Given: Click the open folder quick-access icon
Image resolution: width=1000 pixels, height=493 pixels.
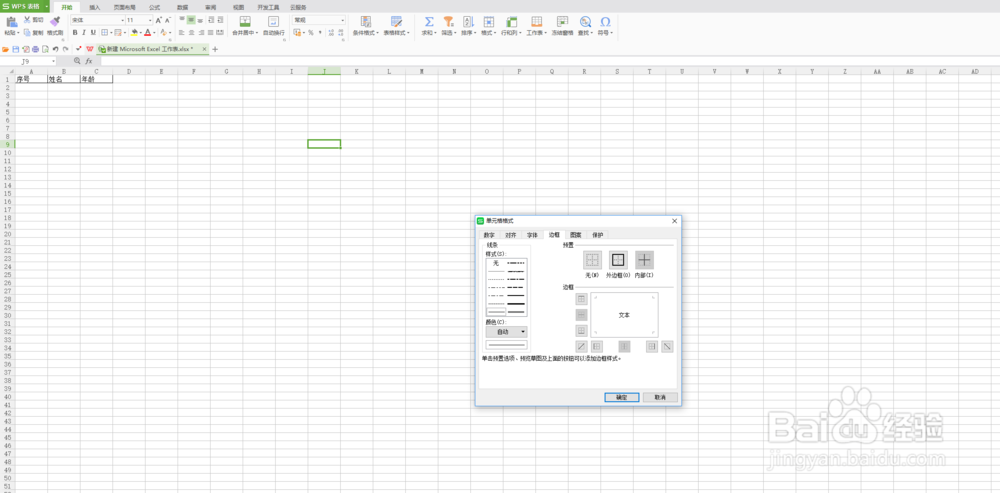Looking at the screenshot, I should coord(6,49).
